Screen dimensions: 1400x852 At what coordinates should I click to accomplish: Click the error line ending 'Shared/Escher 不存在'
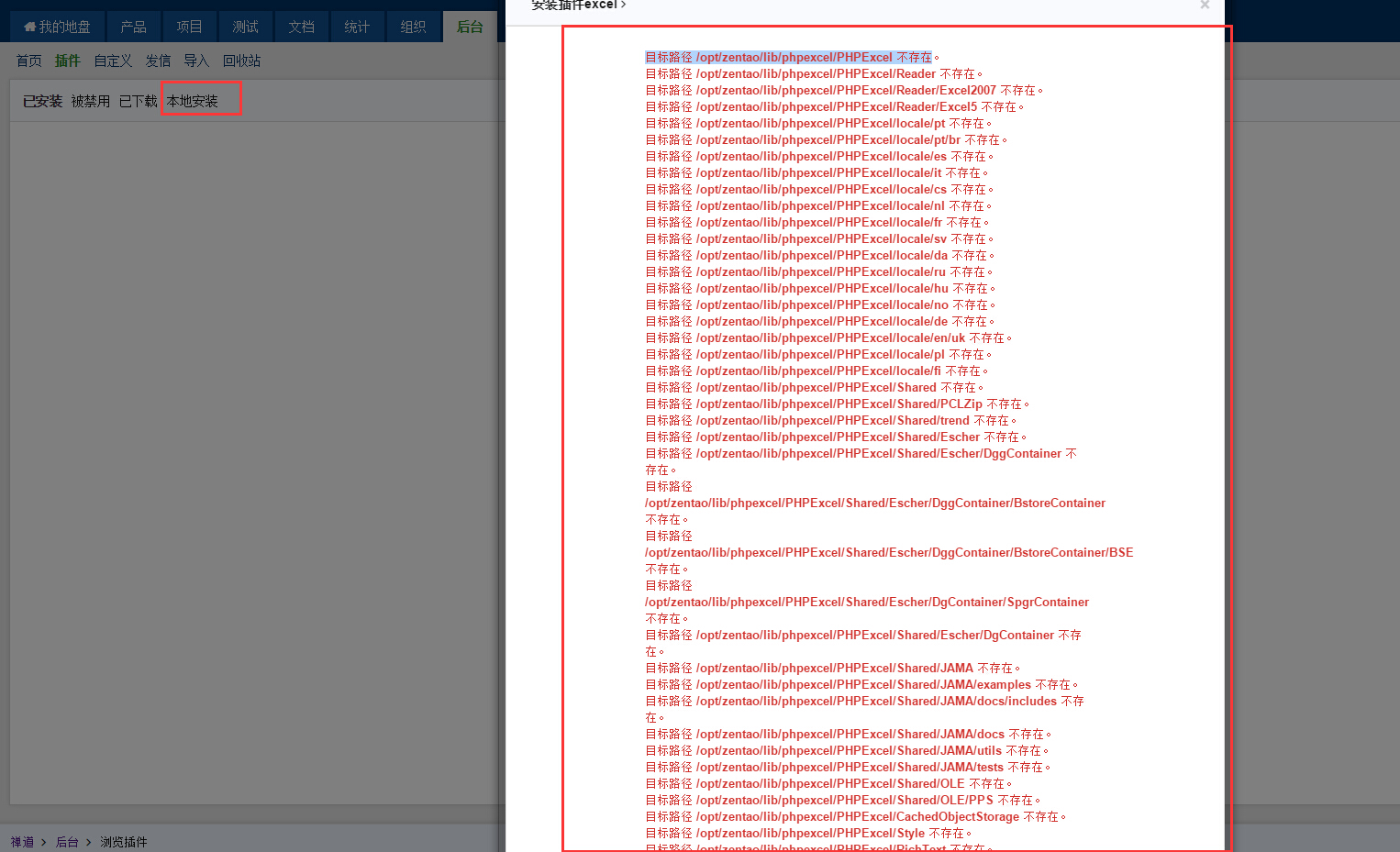click(836, 437)
